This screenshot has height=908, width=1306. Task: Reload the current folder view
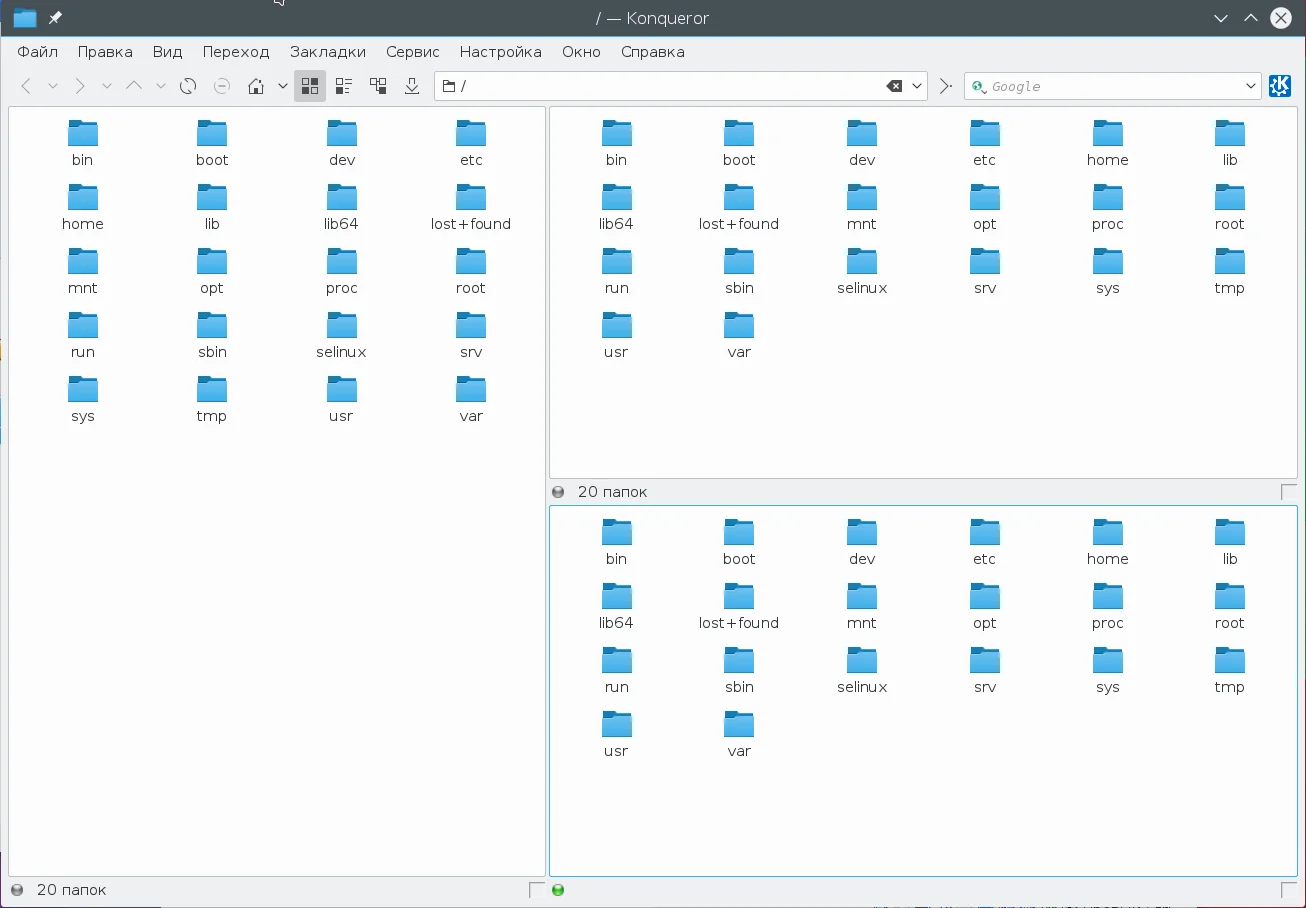[188, 86]
